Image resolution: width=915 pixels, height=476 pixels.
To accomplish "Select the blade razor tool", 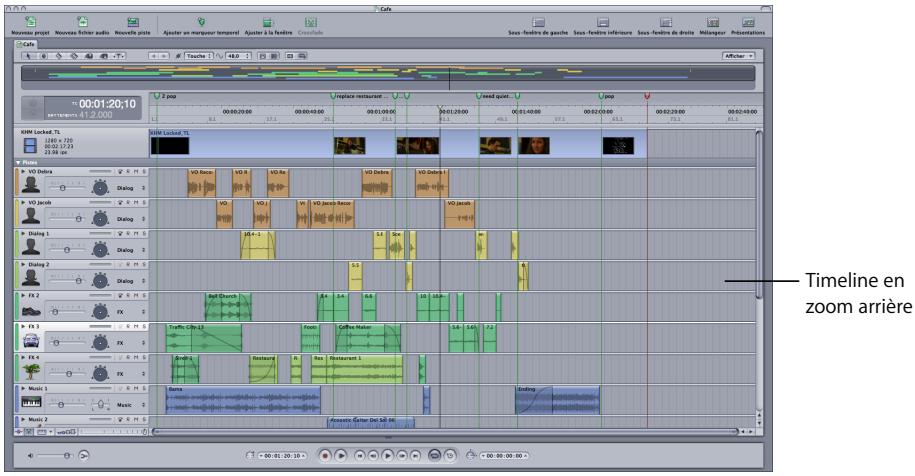I will (58, 56).
